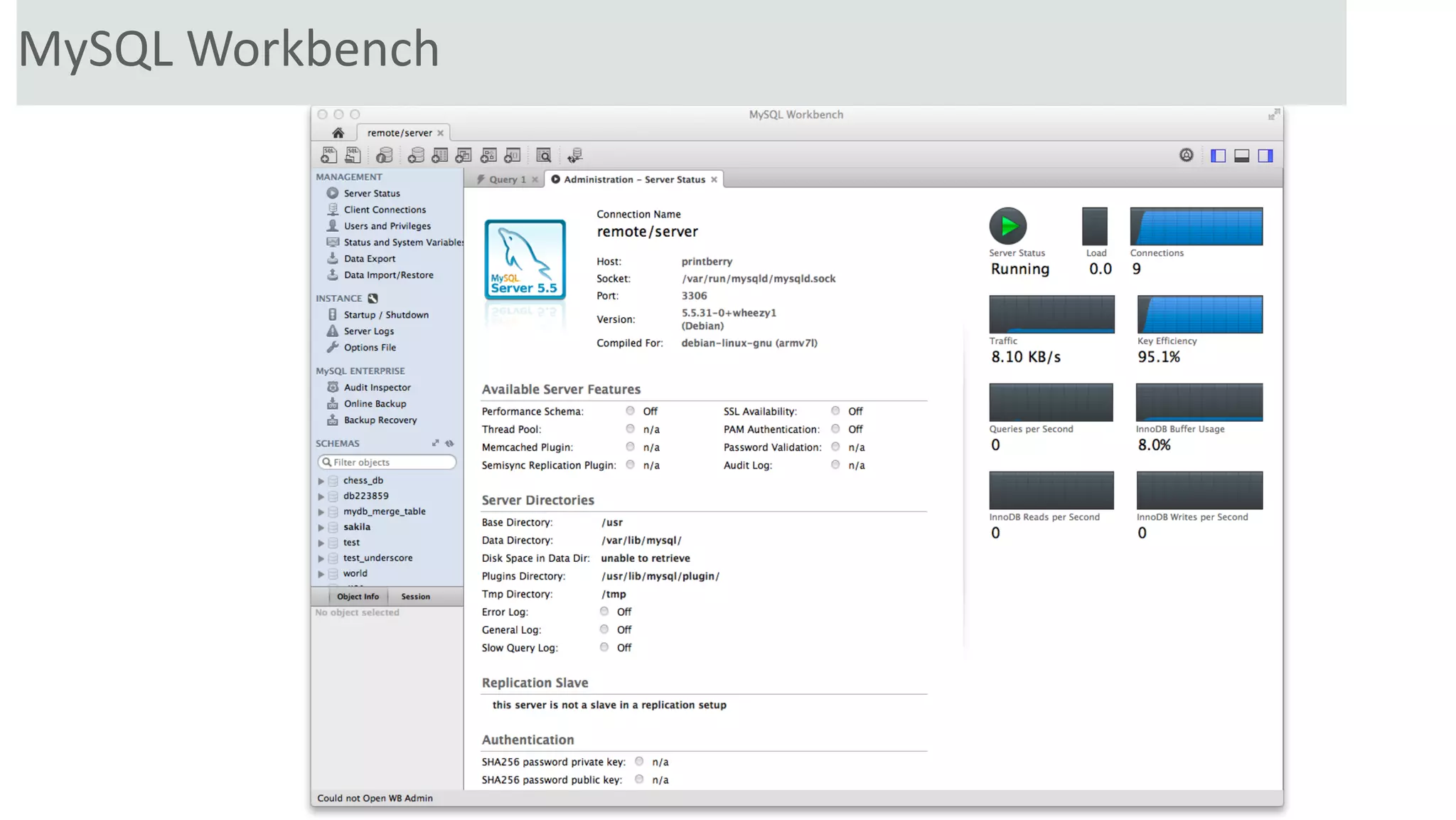This screenshot has height=820, width=1456.
Task: Open Audit Inspector
Action: [x=377, y=388]
